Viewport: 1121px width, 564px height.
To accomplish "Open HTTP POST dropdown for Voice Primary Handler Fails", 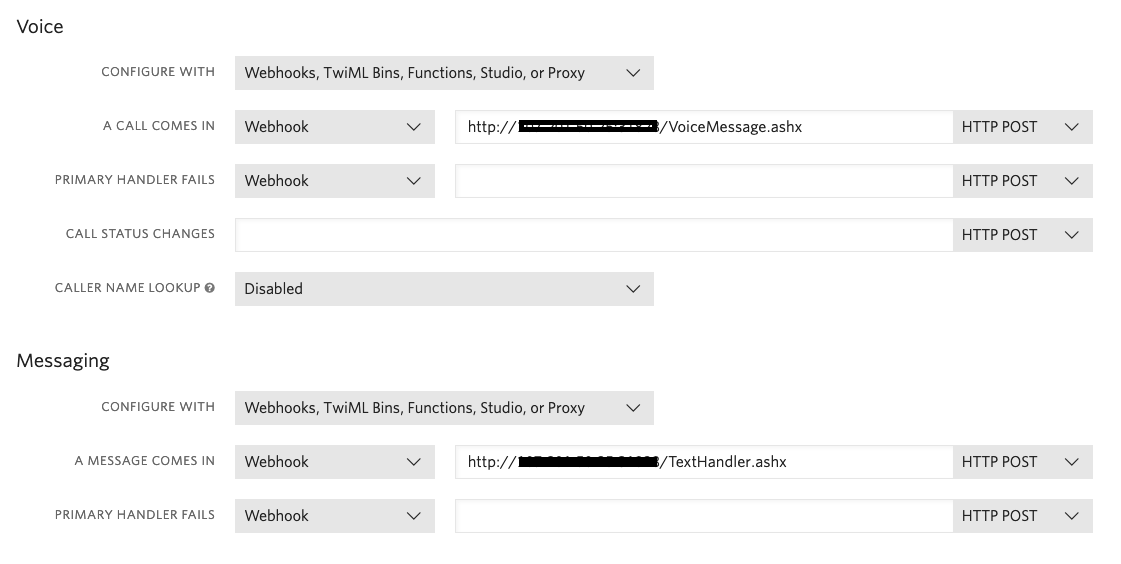I will [x=1022, y=181].
